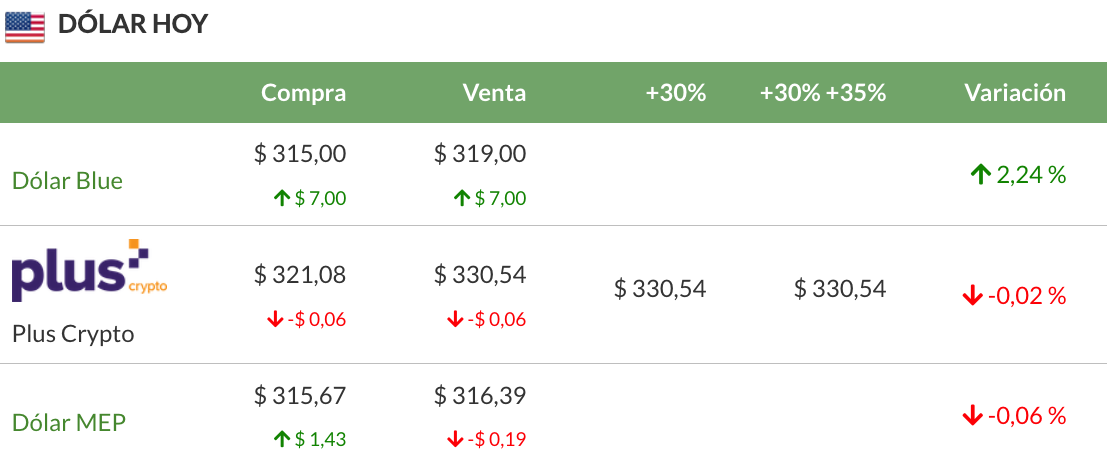Click the down arrow under Dólar MEP Venta

point(454,439)
